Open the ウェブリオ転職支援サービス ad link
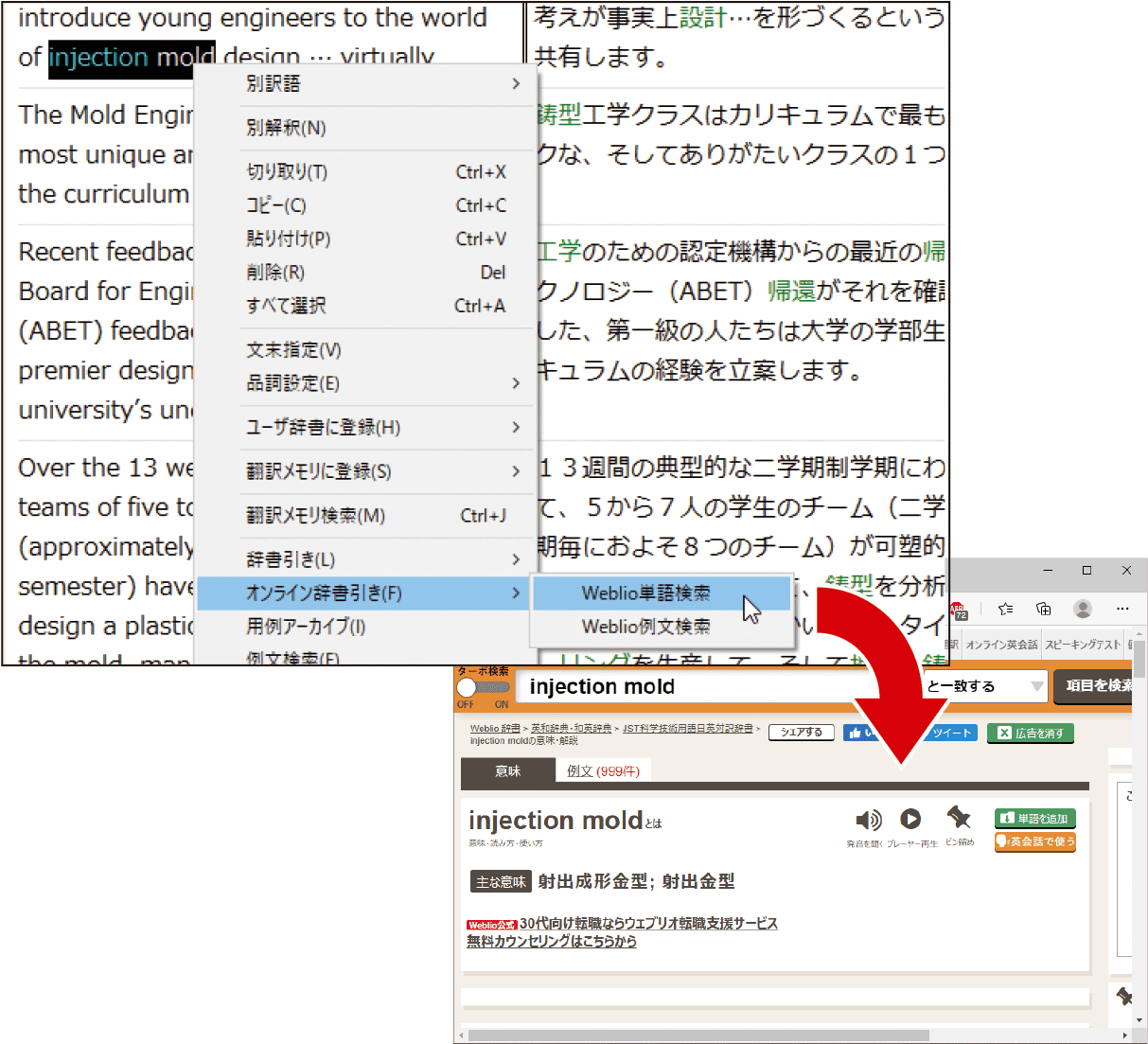 pos(648,923)
